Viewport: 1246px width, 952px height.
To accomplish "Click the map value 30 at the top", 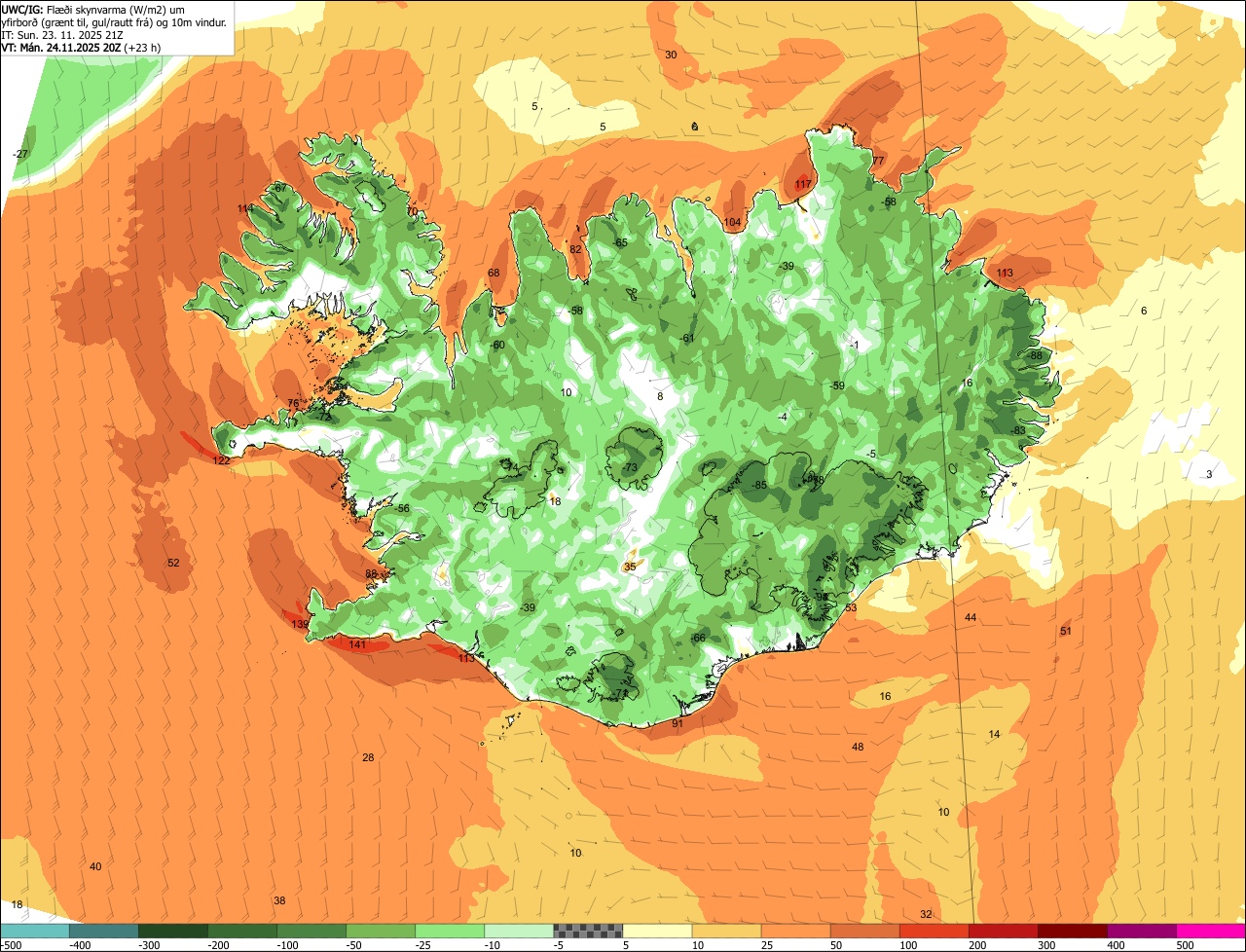I will point(671,55).
